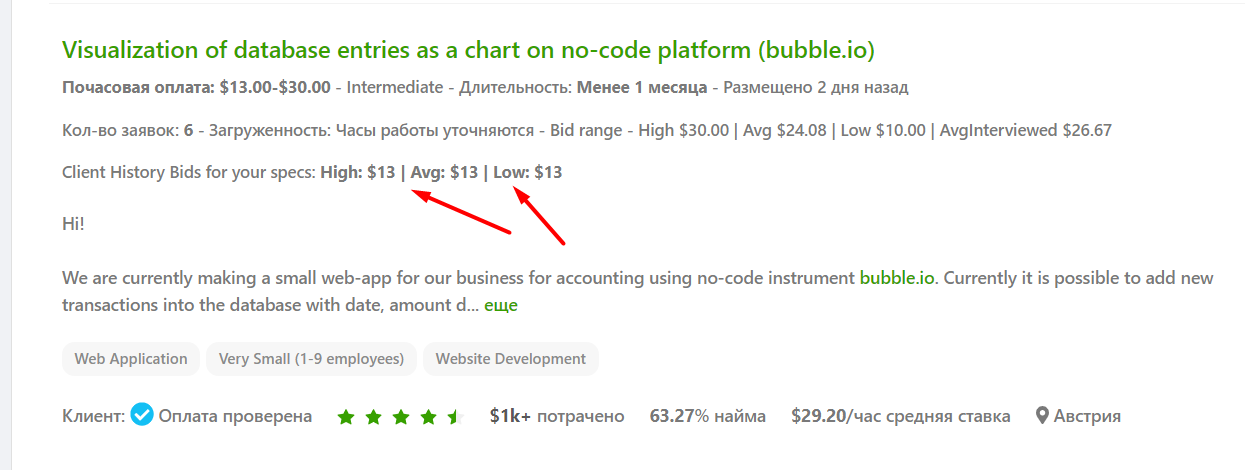Click the "Avg: $13" client history bid value

click(x=444, y=172)
